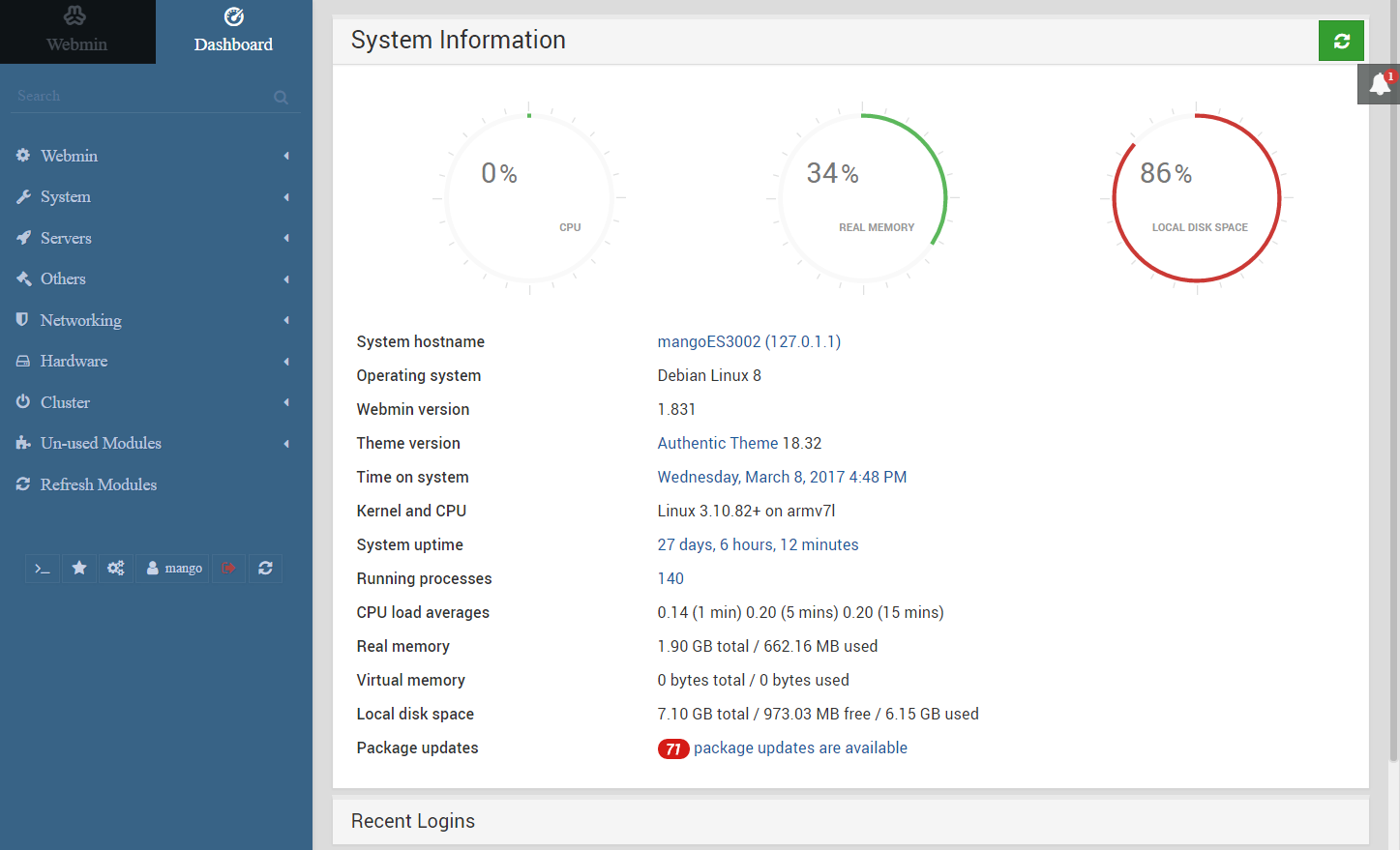Open the Authentic Theme link
Image resolution: width=1400 pixels, height=850 pixels.
pos(718,443)
